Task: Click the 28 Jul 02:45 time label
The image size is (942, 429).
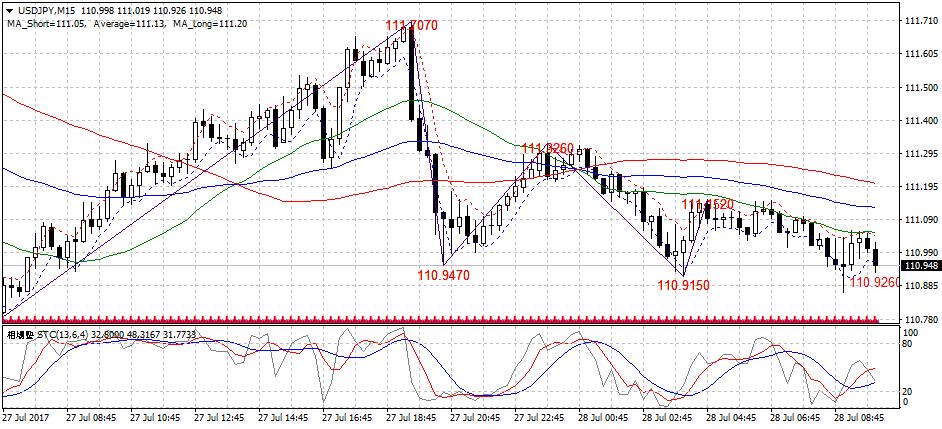Action: 671,417
